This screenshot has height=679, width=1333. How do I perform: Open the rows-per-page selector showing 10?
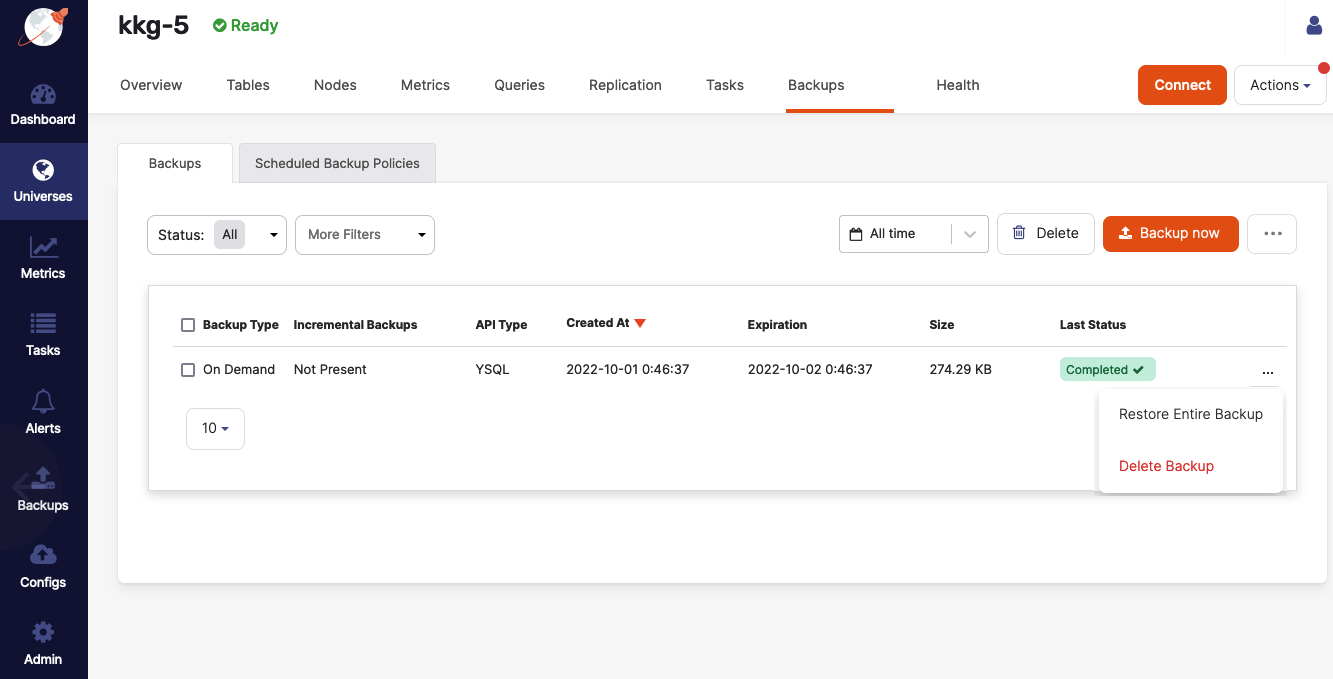coord(215,428)
